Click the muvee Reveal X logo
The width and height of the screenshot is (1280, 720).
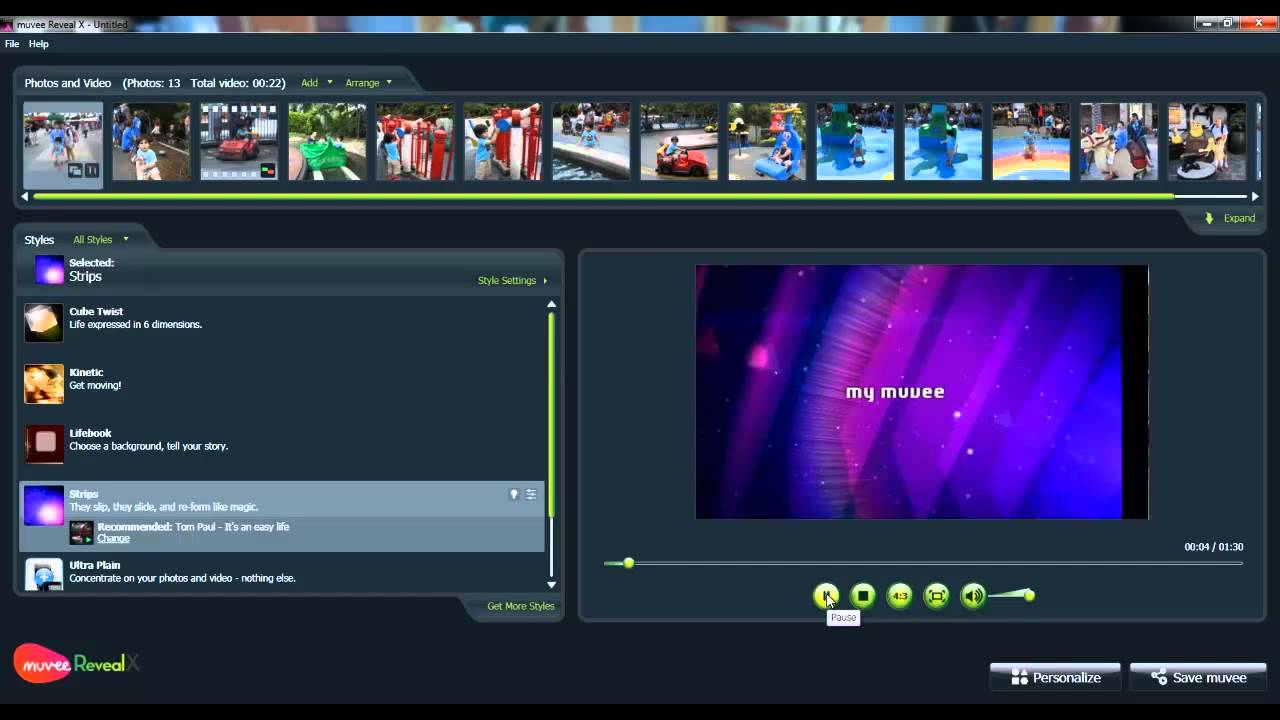(x=76, y=663)
